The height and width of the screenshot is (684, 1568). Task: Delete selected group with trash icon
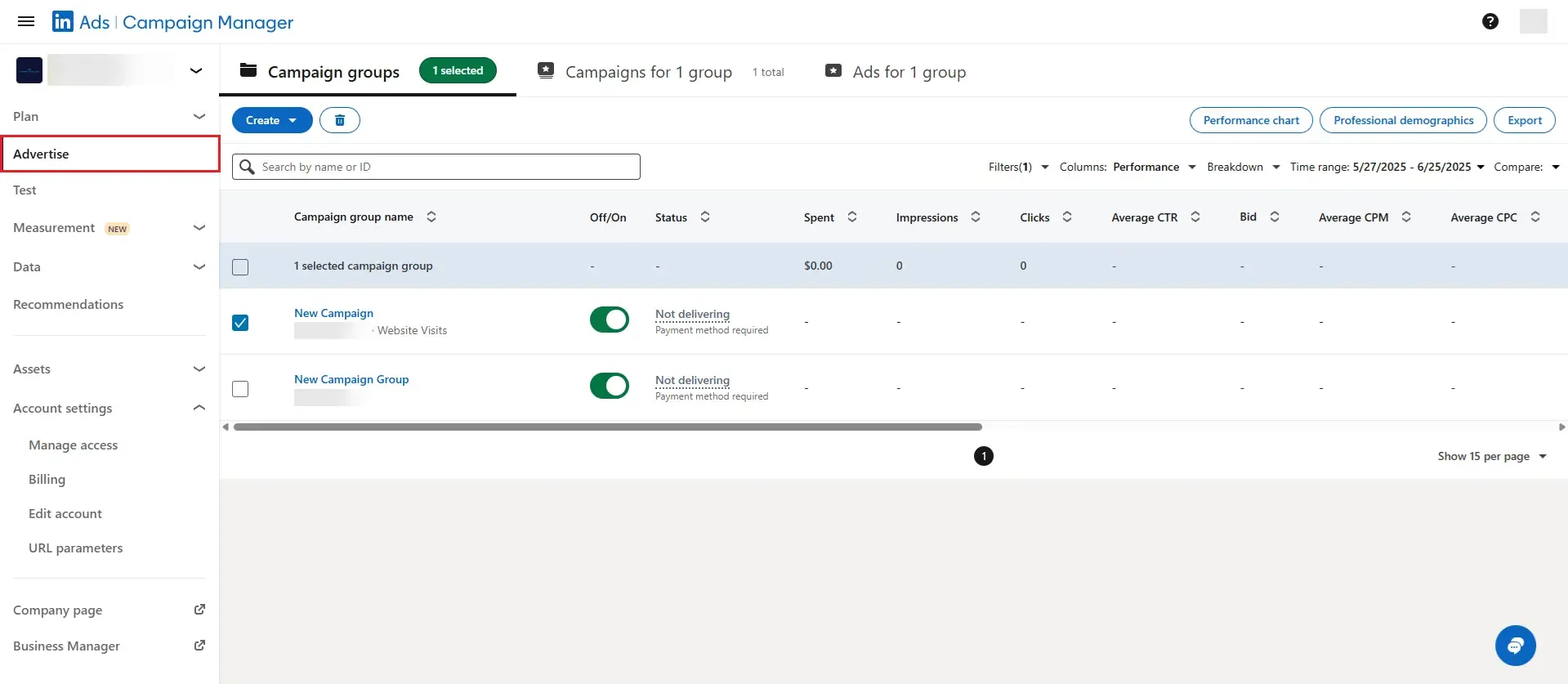[x=340, y=120]
